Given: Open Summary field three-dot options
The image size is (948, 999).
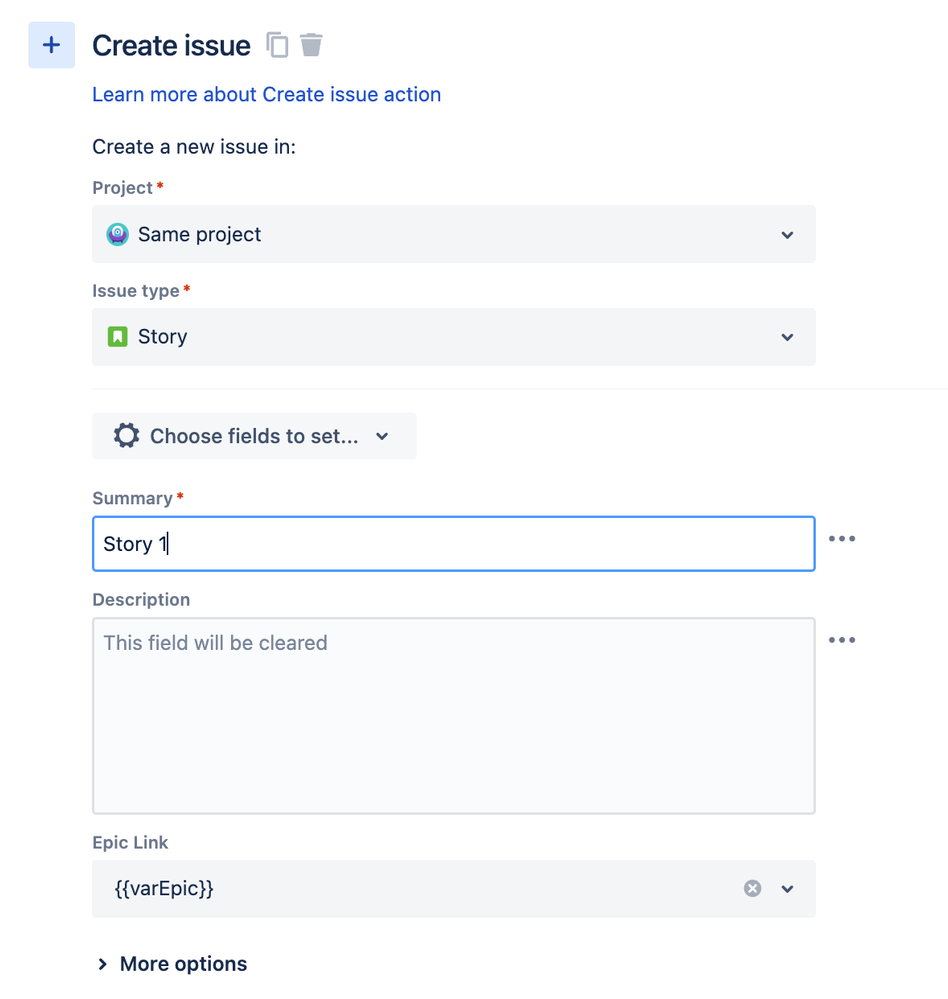Looking at the screenshot, I should (842, 540).
